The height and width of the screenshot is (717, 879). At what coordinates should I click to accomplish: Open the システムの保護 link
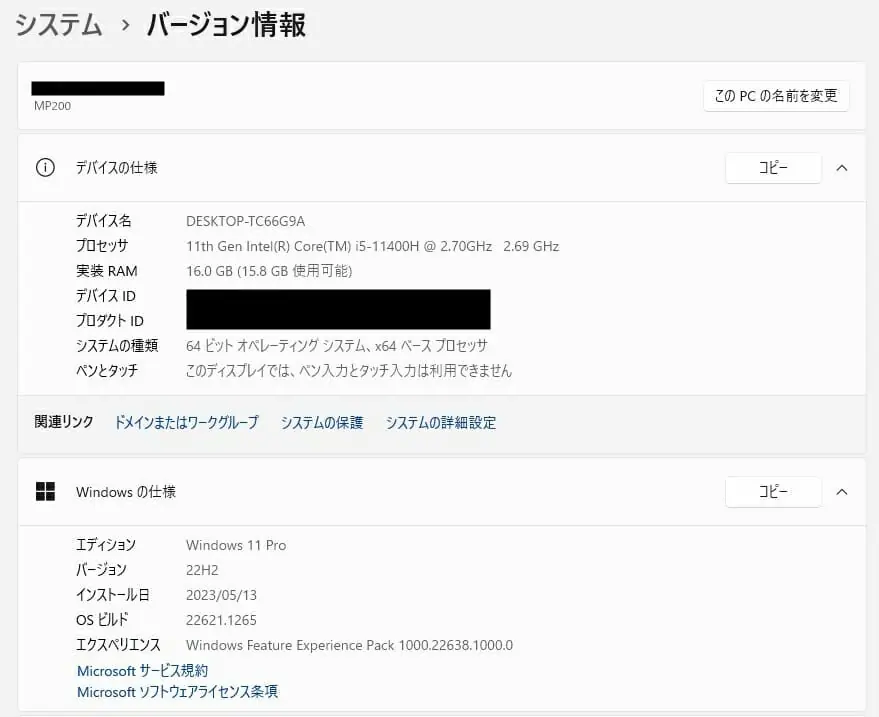pos(321,423)
